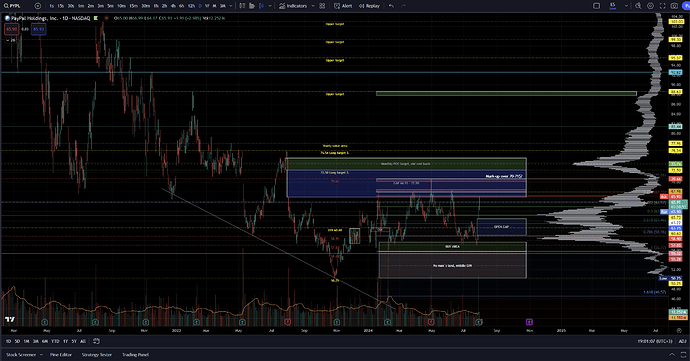Select the 1s interval
This screenshot has width=690, height=361.
click(x=51, y=6)
